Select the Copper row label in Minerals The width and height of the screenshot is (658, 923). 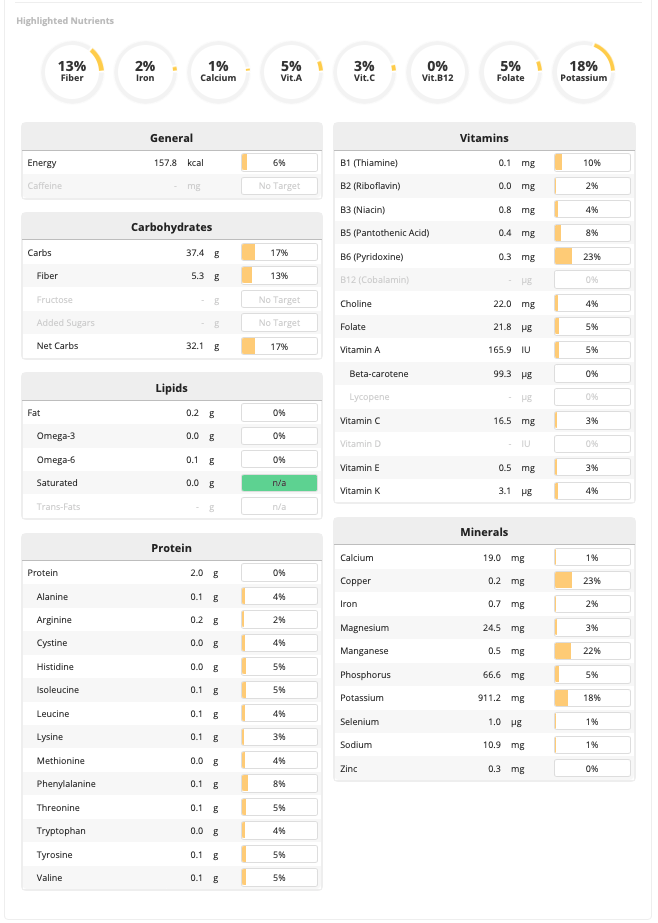pyautogui.click(x=355, y=581)
